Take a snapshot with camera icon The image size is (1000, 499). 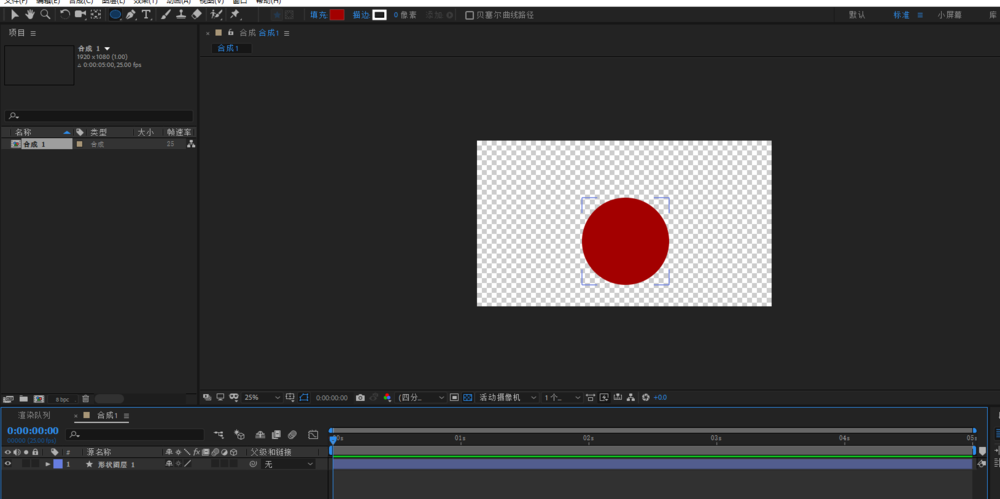pos(360,398)
